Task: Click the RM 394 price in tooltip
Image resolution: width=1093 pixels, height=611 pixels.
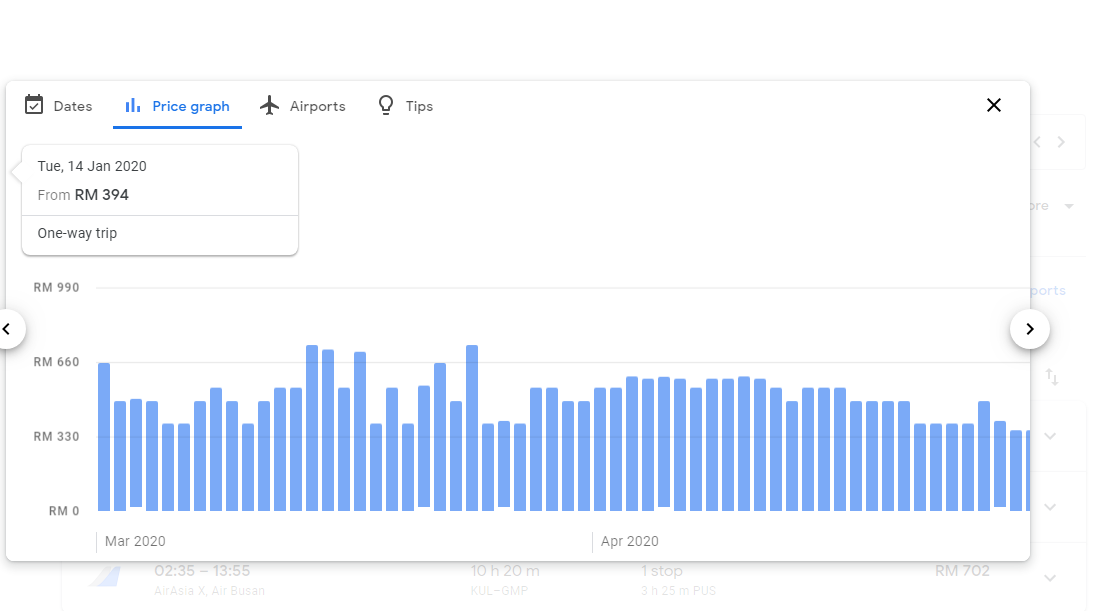Action: coord(102,195)
